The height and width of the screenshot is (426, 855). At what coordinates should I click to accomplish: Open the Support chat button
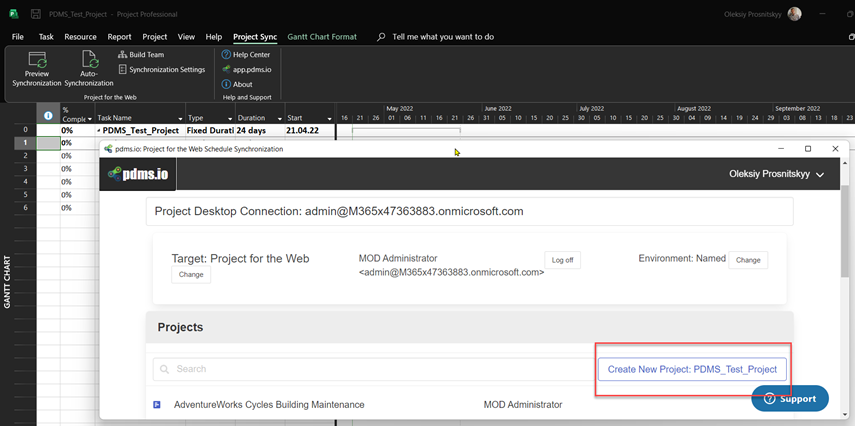(790, 399)
